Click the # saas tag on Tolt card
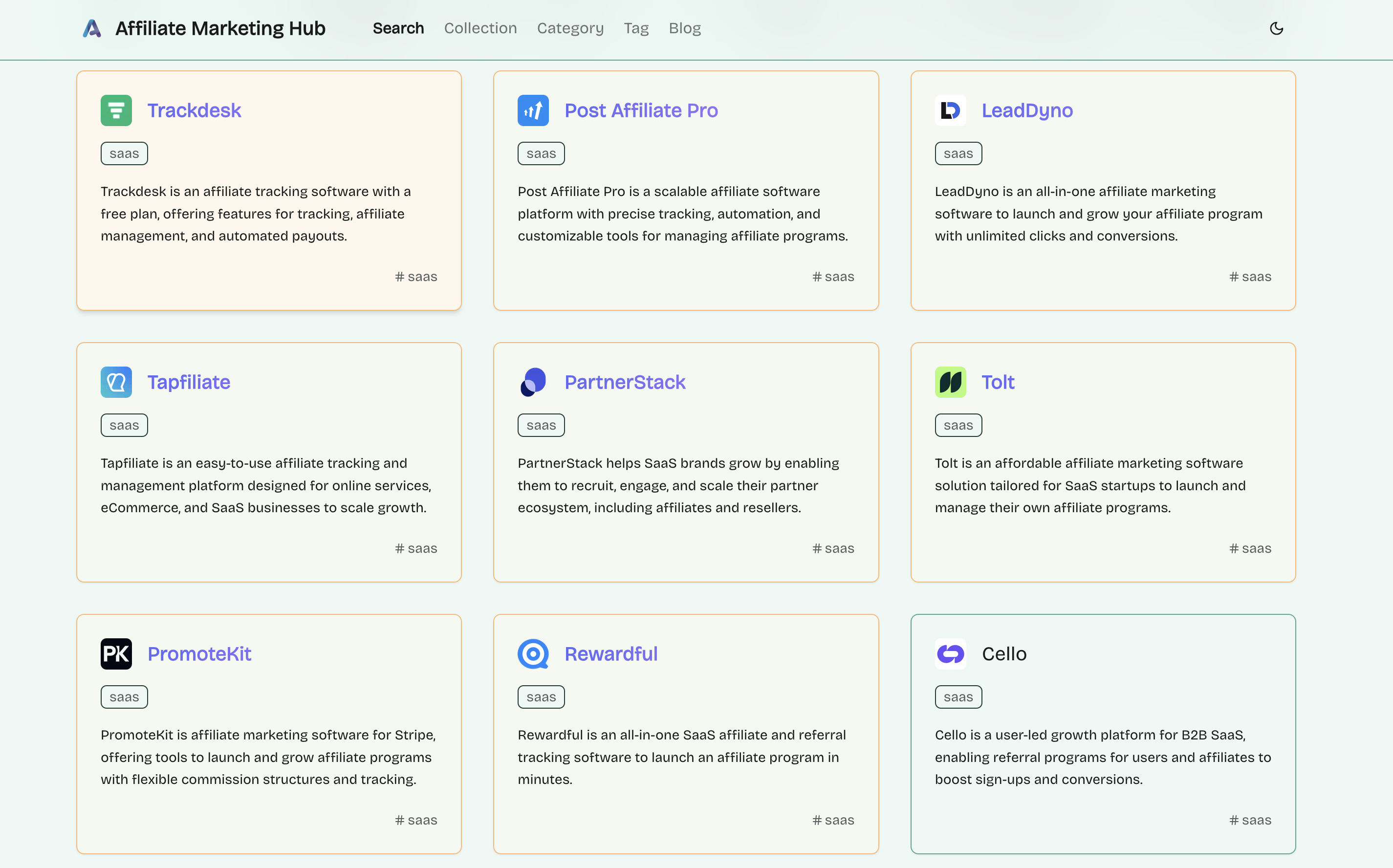The height and width of the screenshot is (868, 1393). coord(1250,548)
